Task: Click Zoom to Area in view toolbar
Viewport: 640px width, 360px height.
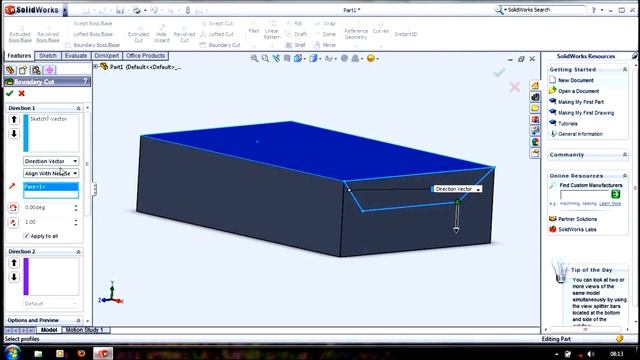Action: (265, 58)
